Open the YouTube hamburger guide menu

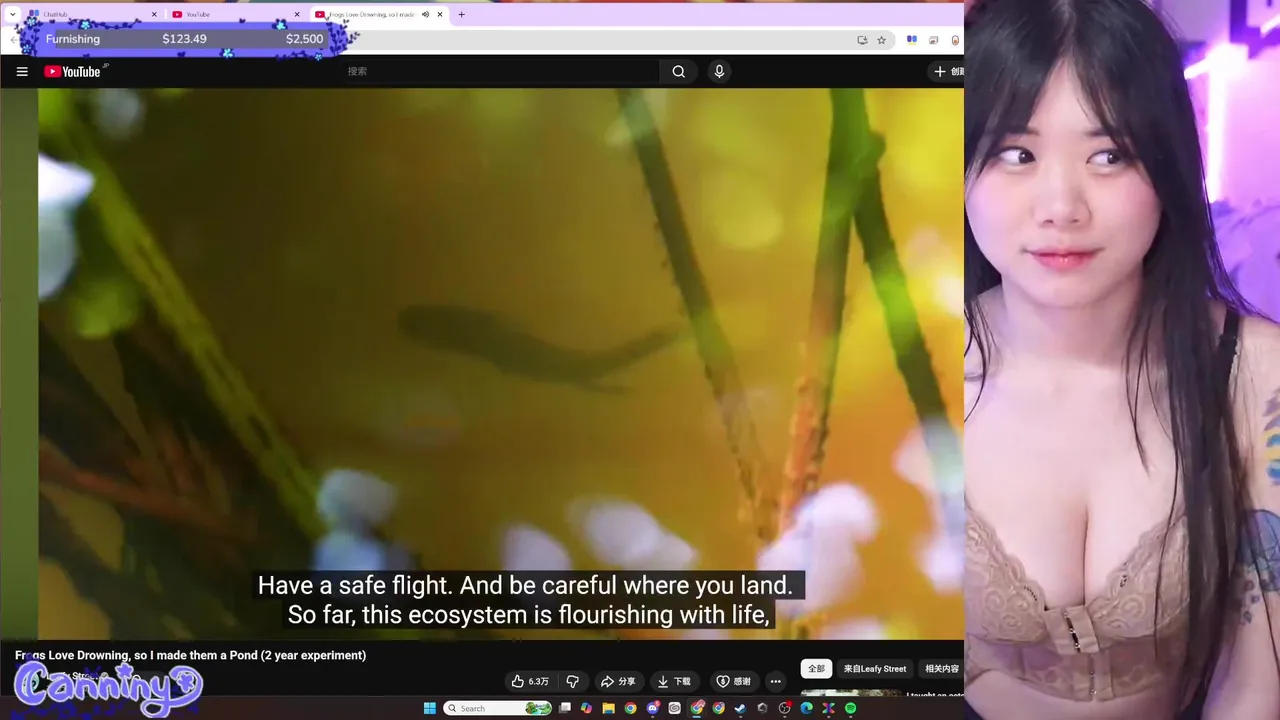[x=22, y=71]
